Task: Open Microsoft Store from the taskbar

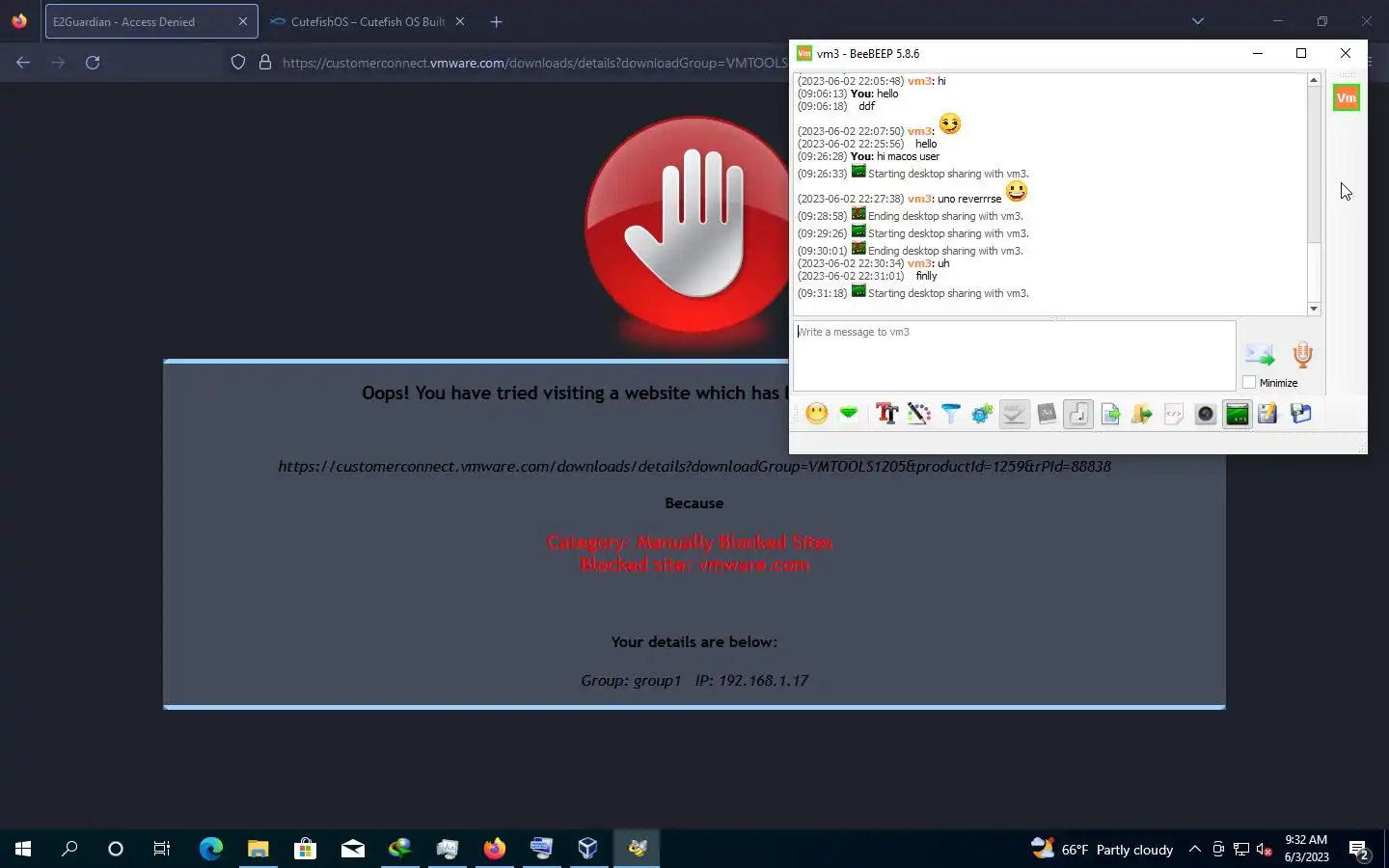Action: tap(305, 849)
